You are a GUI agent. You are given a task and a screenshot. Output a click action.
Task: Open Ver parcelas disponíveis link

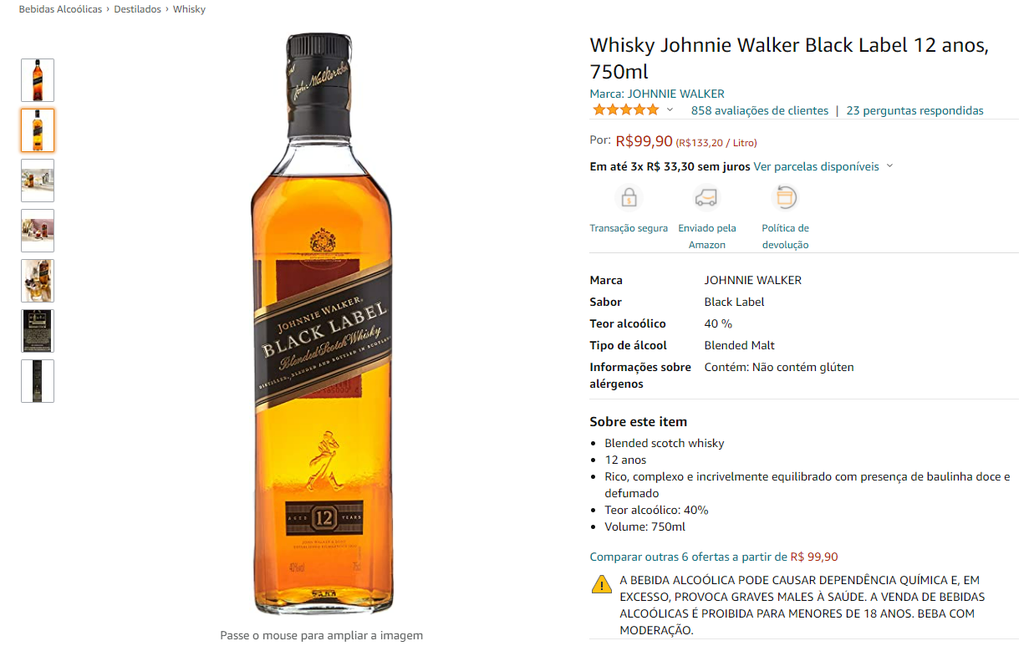pos(816,167)
